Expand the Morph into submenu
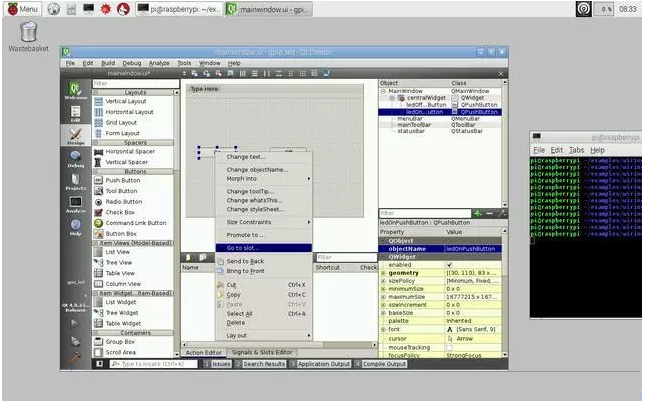 (266, 178)
